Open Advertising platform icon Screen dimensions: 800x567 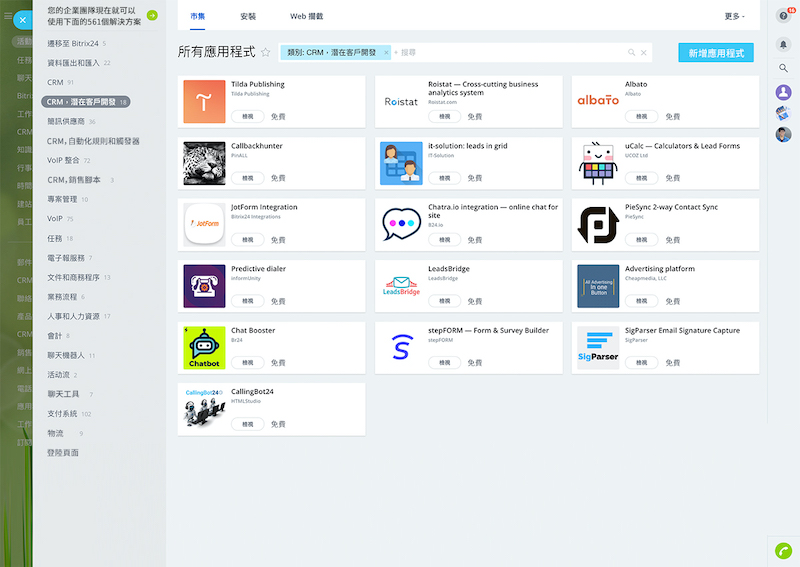pyautogui.click(x=598, y=286)
